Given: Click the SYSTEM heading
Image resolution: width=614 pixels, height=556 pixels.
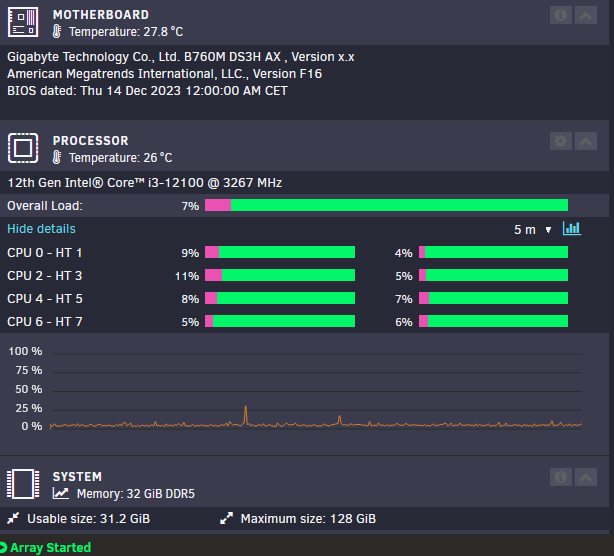Looking at the screenshot, I should pyautogui.click(x=77, y=477).
